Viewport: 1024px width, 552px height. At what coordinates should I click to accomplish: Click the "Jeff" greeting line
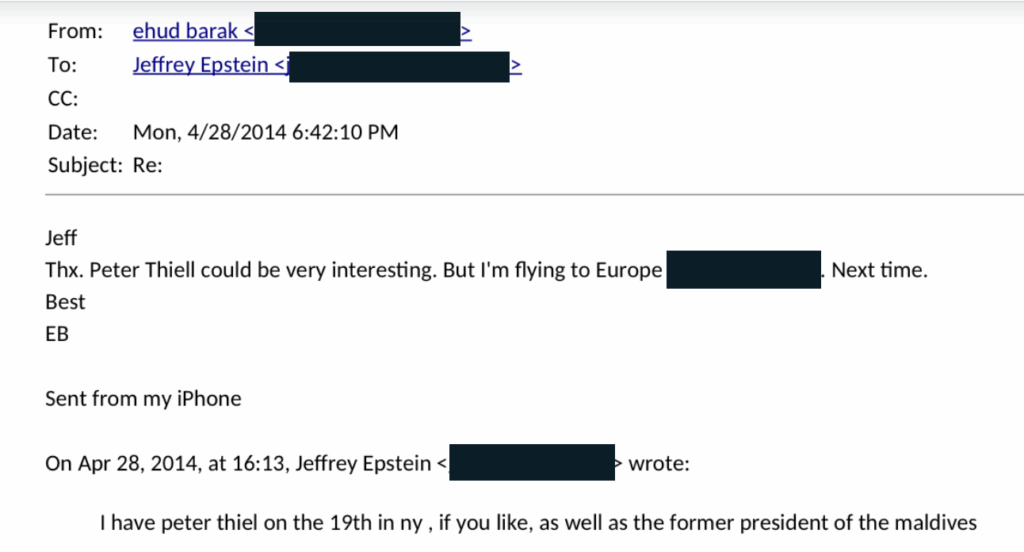tap(61, 238)
